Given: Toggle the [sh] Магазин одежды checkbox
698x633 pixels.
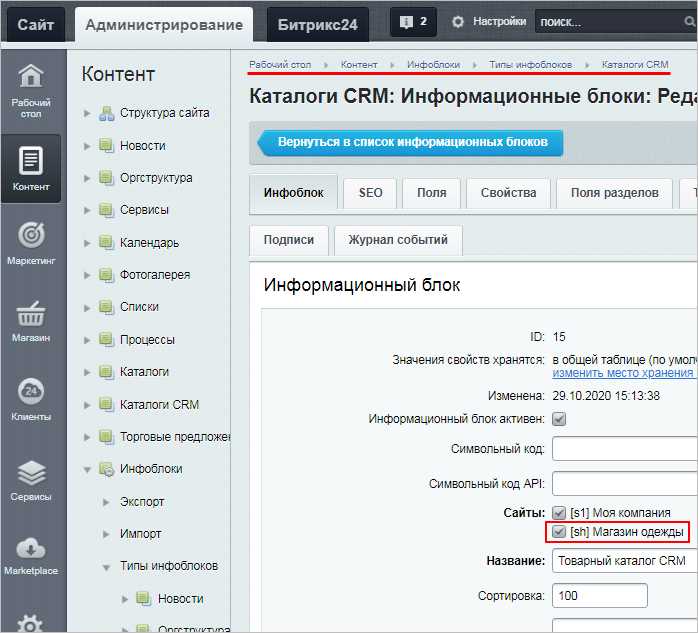Looking at the screenshot, I should (x=559, y=532).
